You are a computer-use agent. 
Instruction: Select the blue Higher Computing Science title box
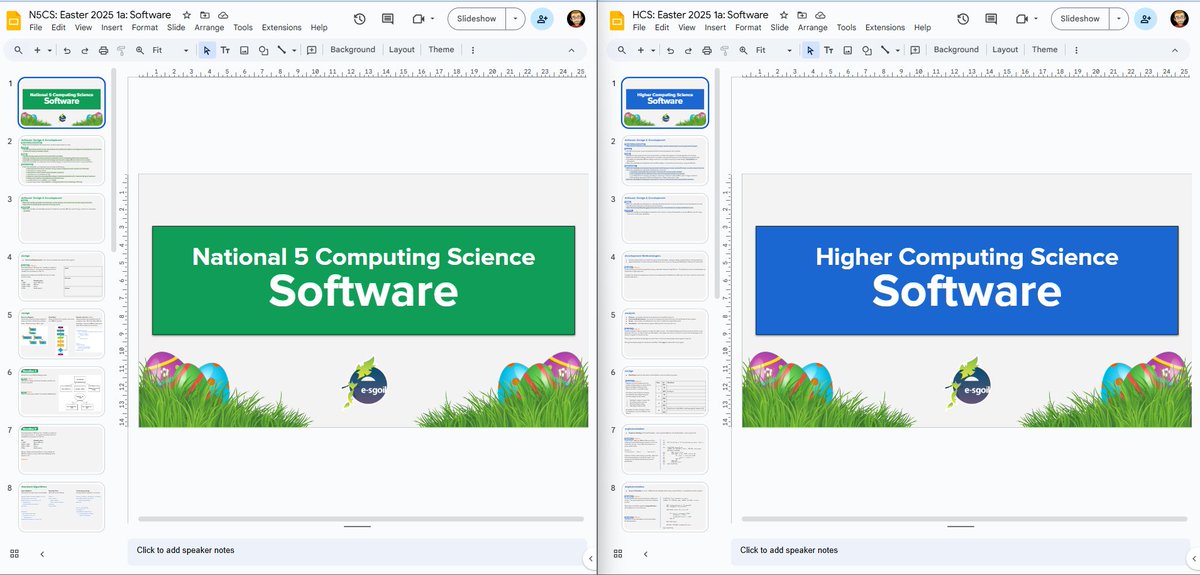click(x=967, y=280)
